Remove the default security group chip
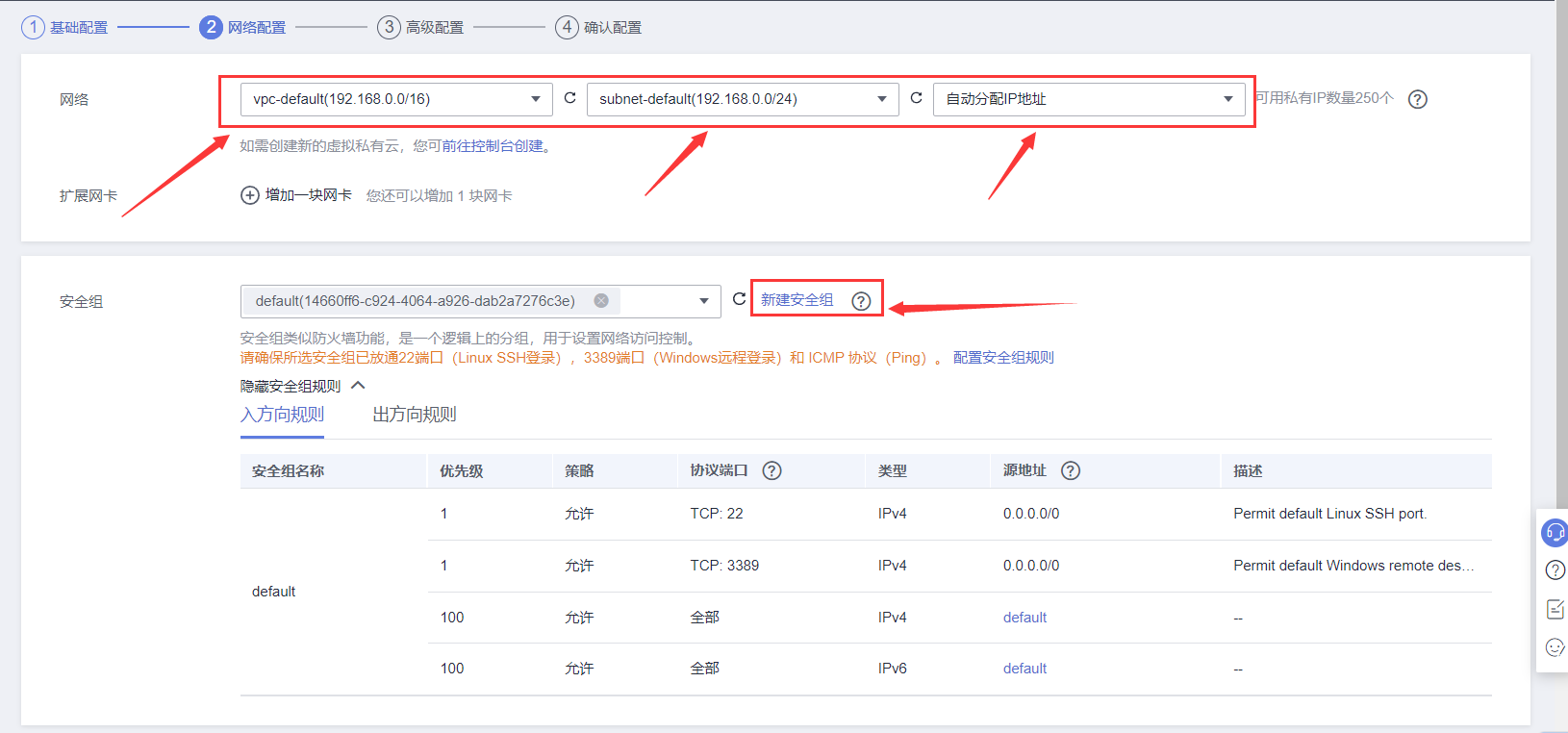This screenshot has width=1568, height=733. point(601,301)
